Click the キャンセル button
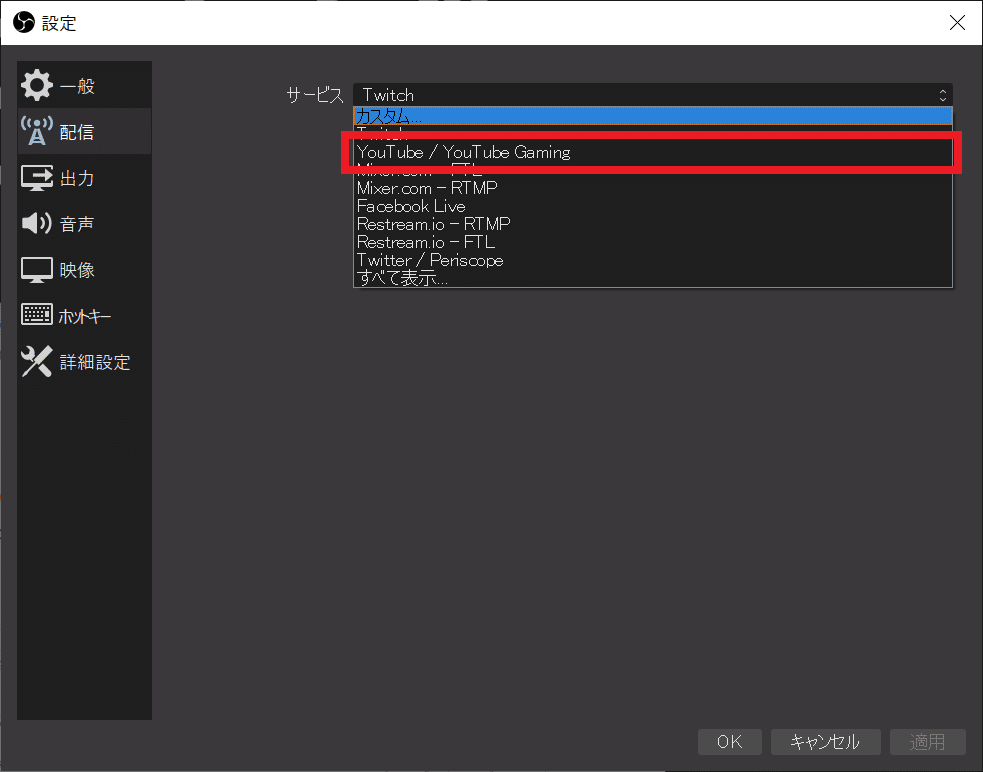The height and width of the screenshot is (772, 983). (825, 742)
